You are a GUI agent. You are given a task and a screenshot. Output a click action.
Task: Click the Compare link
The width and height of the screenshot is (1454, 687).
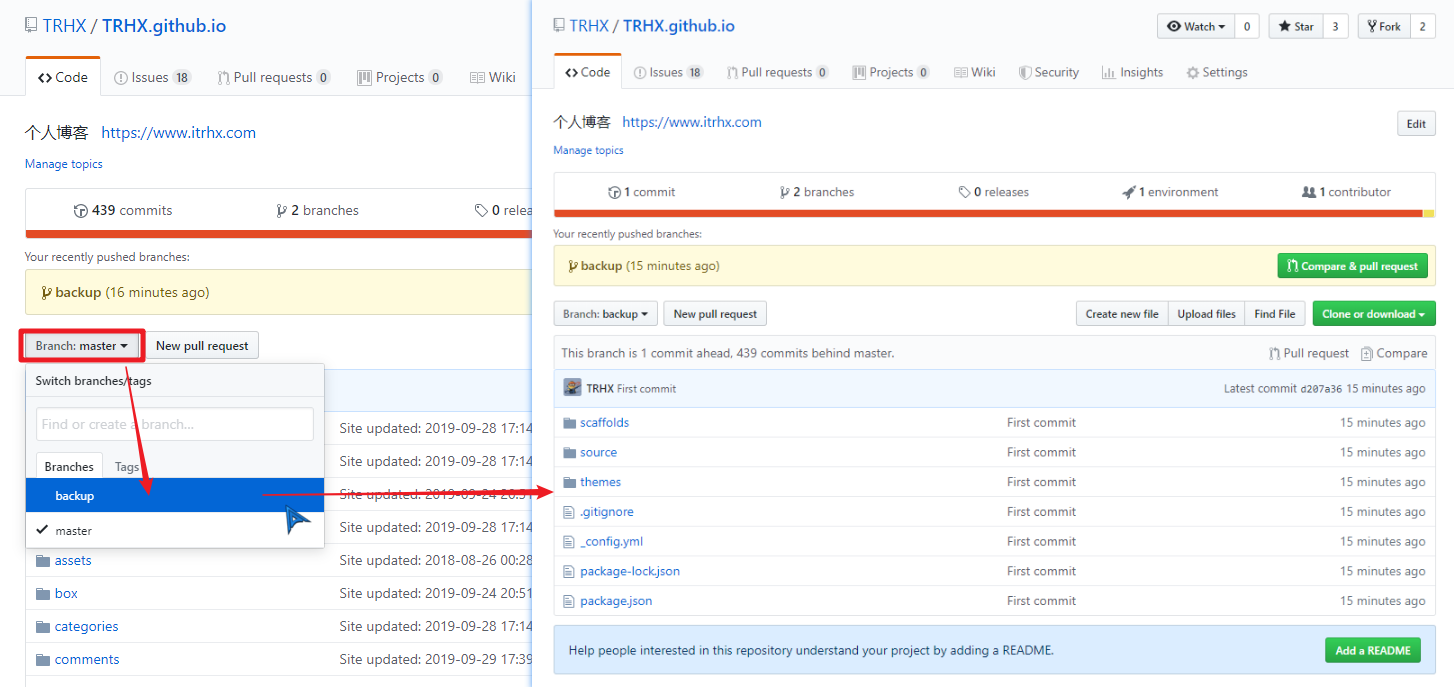coord(1394,353)
